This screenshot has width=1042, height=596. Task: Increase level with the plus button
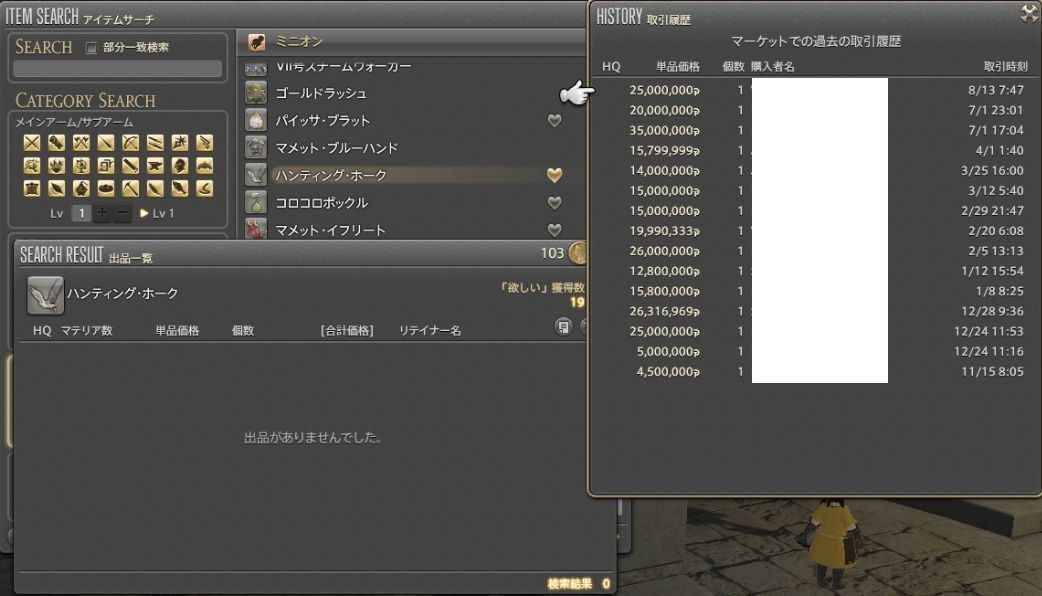click(x=102, y=213)
